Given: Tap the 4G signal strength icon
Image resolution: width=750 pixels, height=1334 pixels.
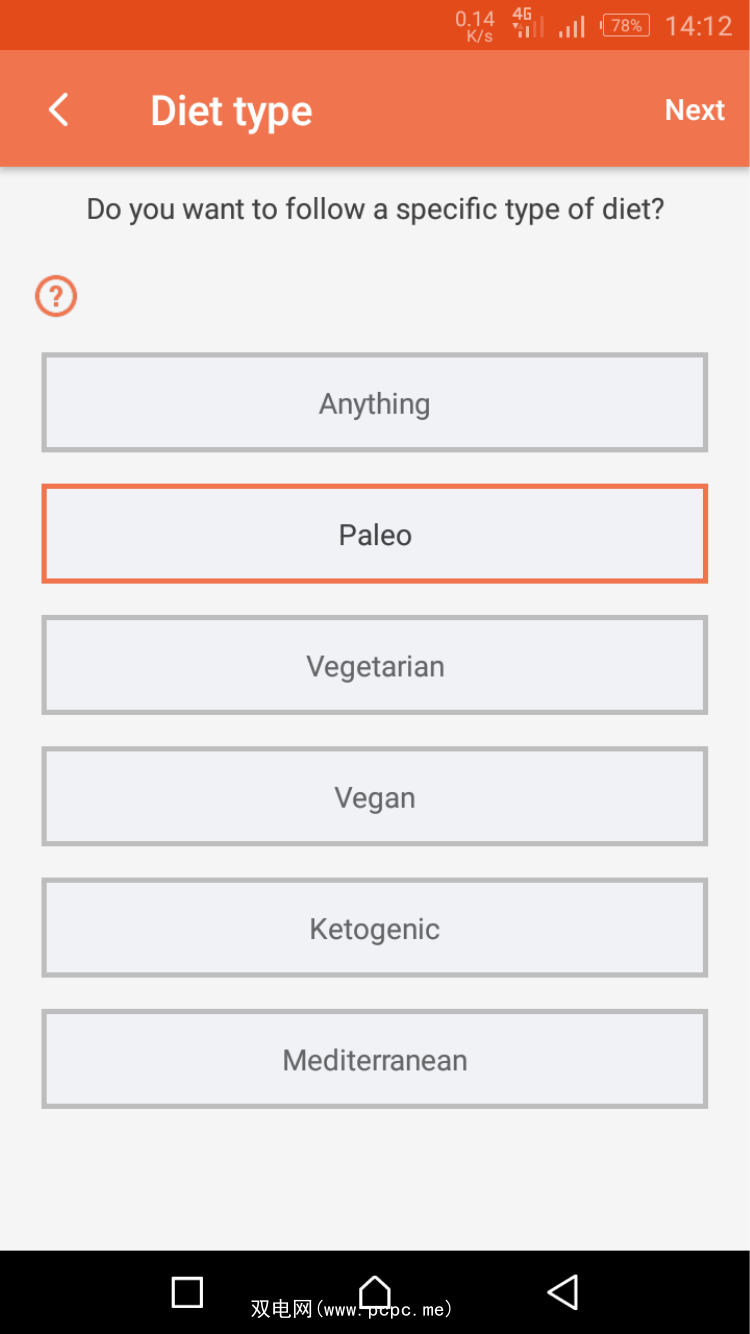Looking at the screenshot, I should [527, 24].
